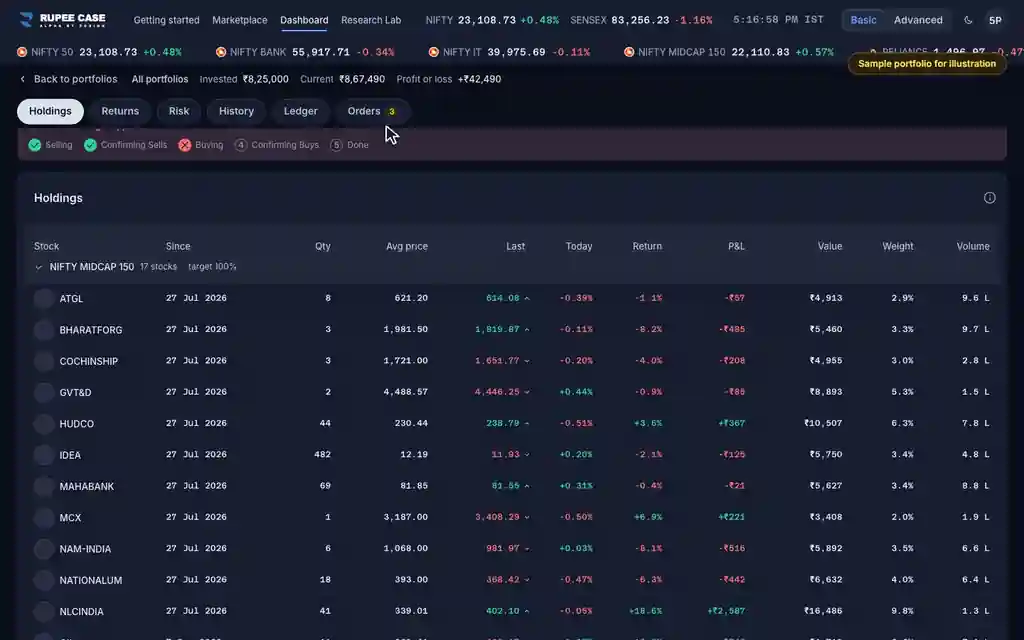Viewport: 1024px width, 640px height.
Task: Click the Selling step check icon
Action: coord(35,145)
